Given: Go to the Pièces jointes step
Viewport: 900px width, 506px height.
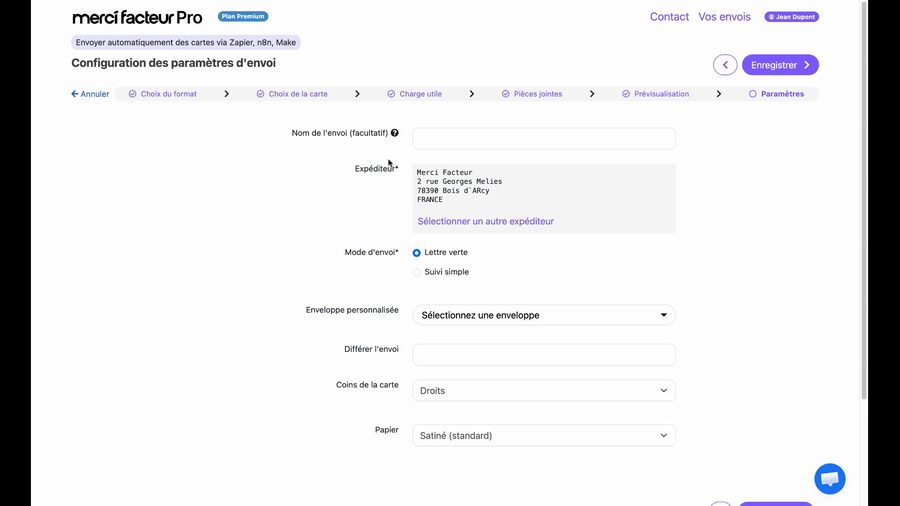Looking at the screenshot, I should coord(532,94).
